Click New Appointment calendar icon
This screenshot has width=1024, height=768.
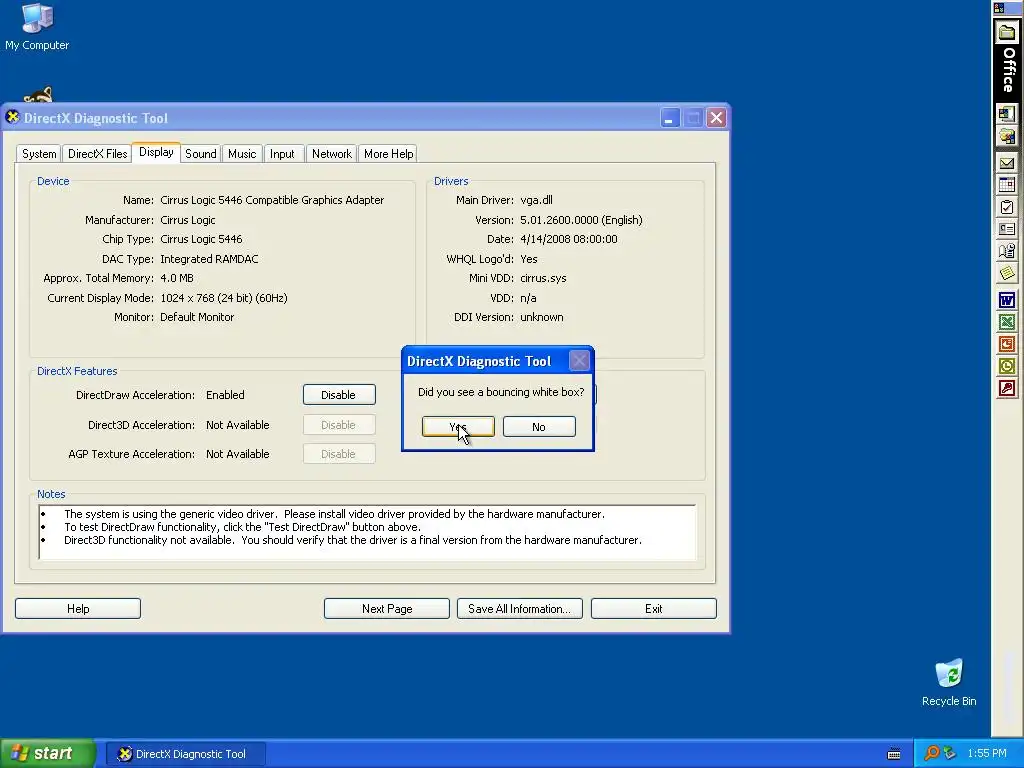[x=1007, y=185]
